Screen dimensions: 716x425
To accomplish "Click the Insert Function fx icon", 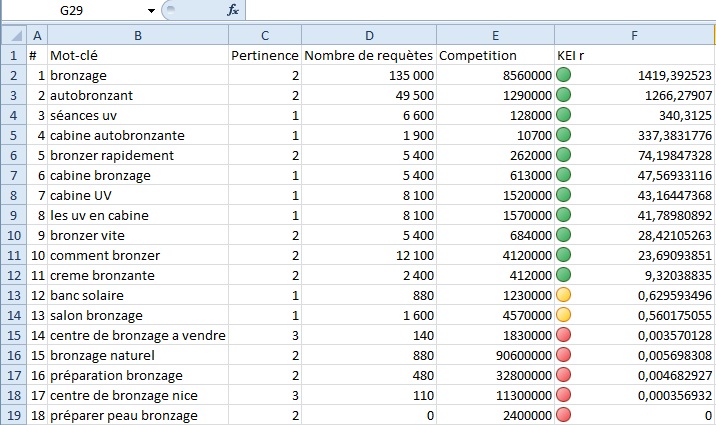I will (x=233, y=10).
